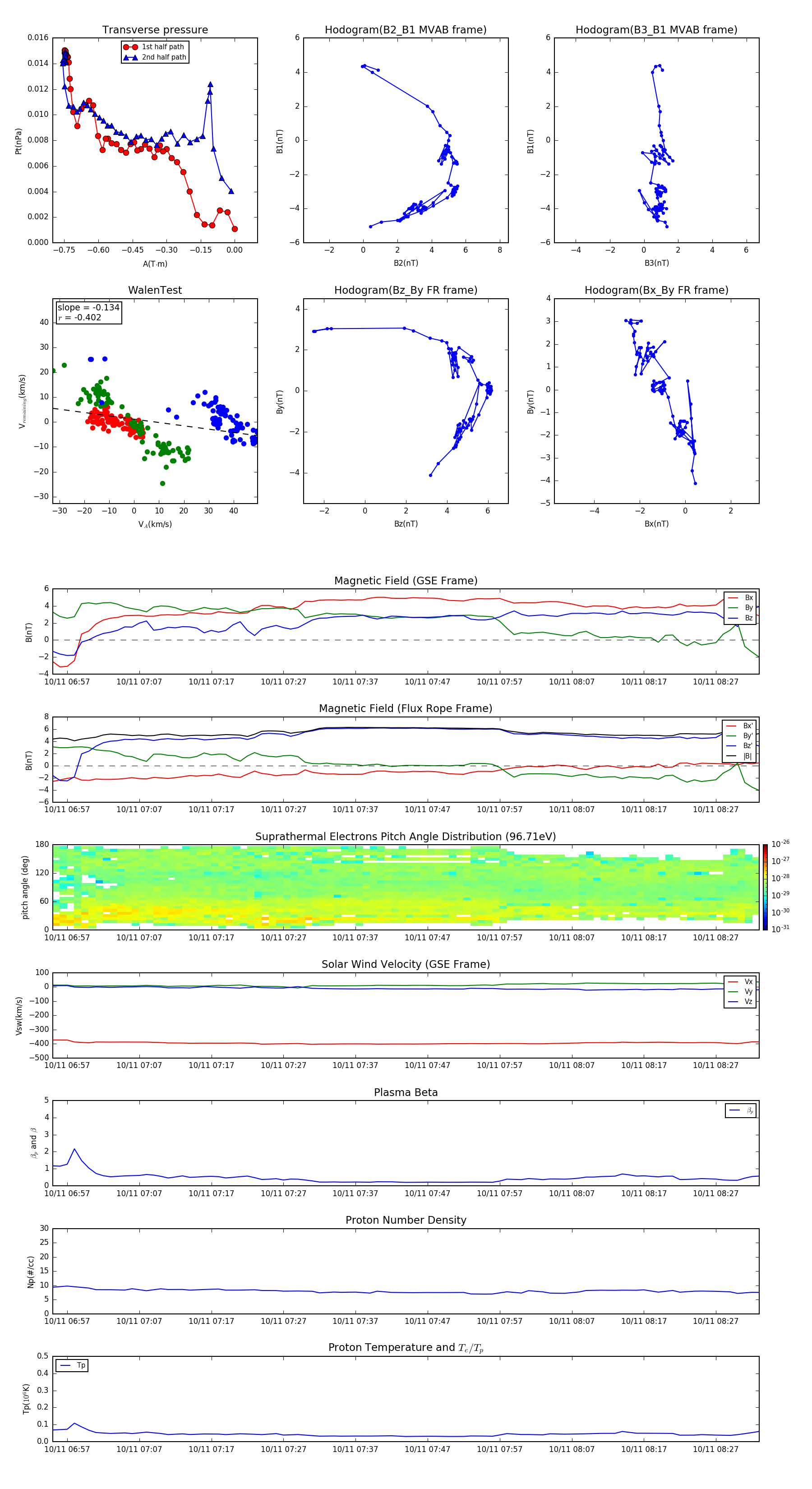812x1489 pixels.
Task: Select Vy in the velocity legend
Action: click(x=740, y=991)
